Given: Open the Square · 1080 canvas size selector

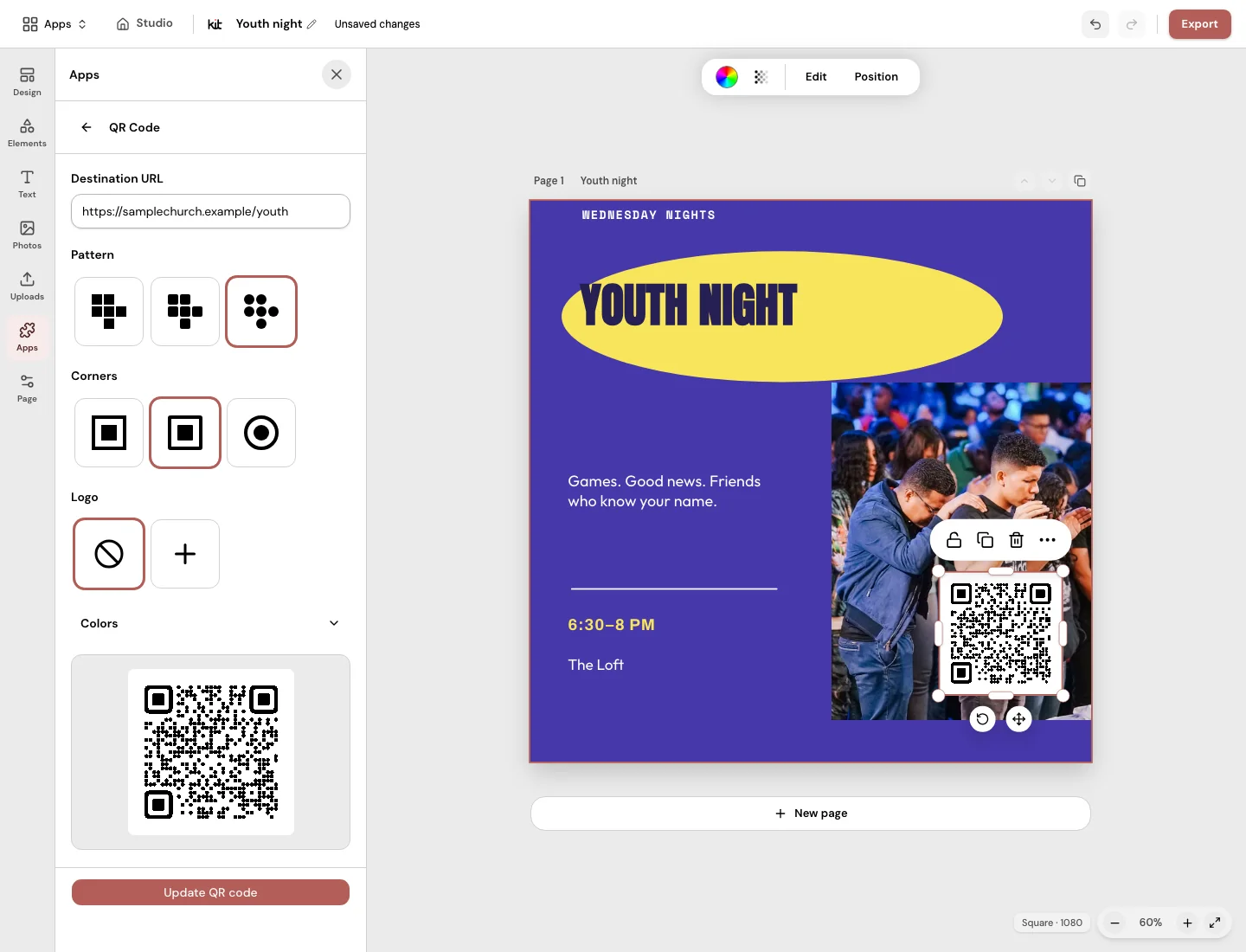Looking at the screenshot, I should coord(1051,923).
